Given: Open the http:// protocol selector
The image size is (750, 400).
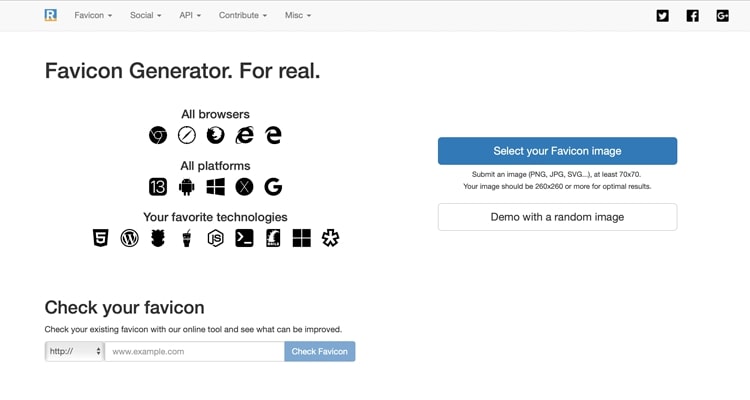Looking at the screenshot, I should 75,351.
